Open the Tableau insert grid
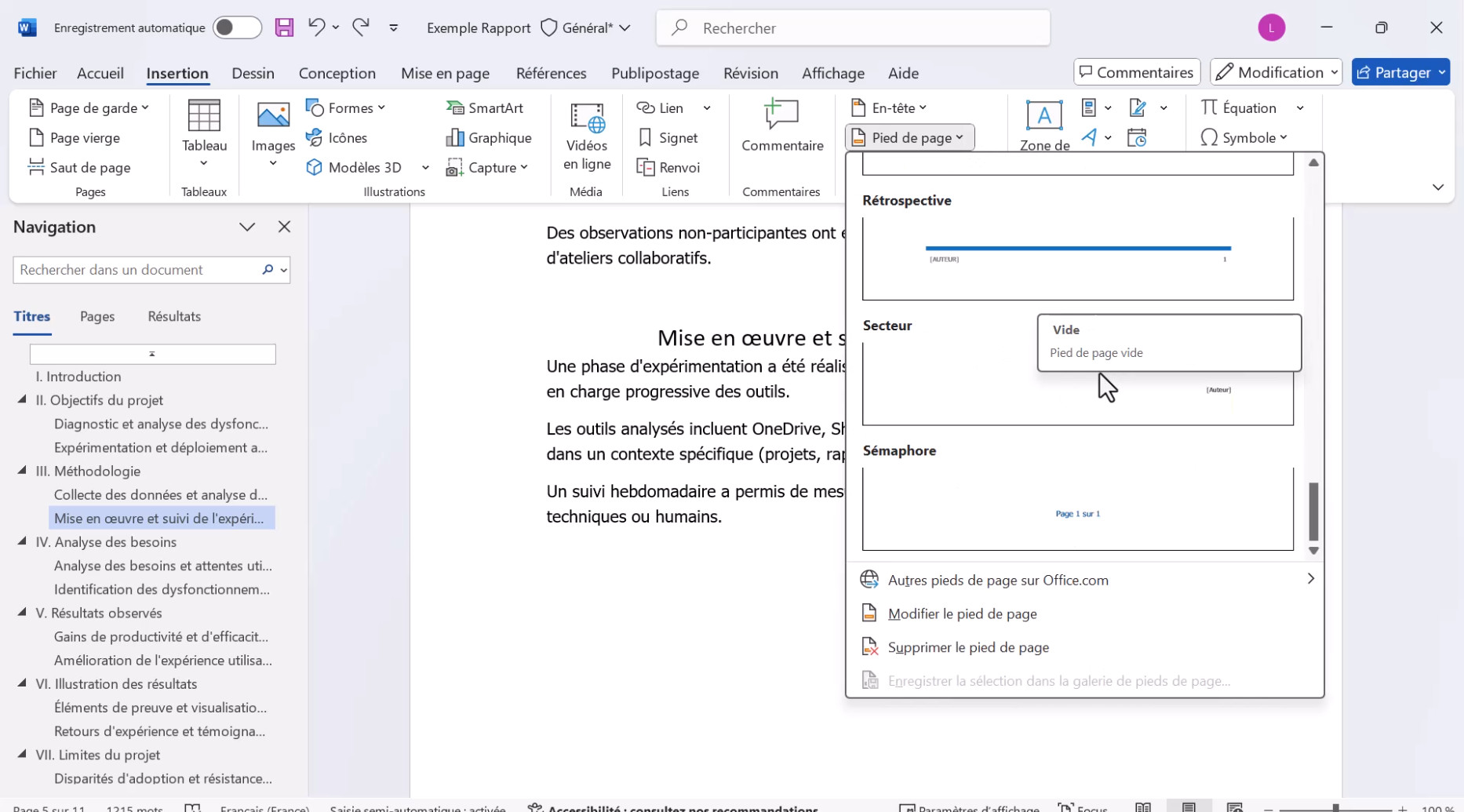 click(x=204, y=135)
